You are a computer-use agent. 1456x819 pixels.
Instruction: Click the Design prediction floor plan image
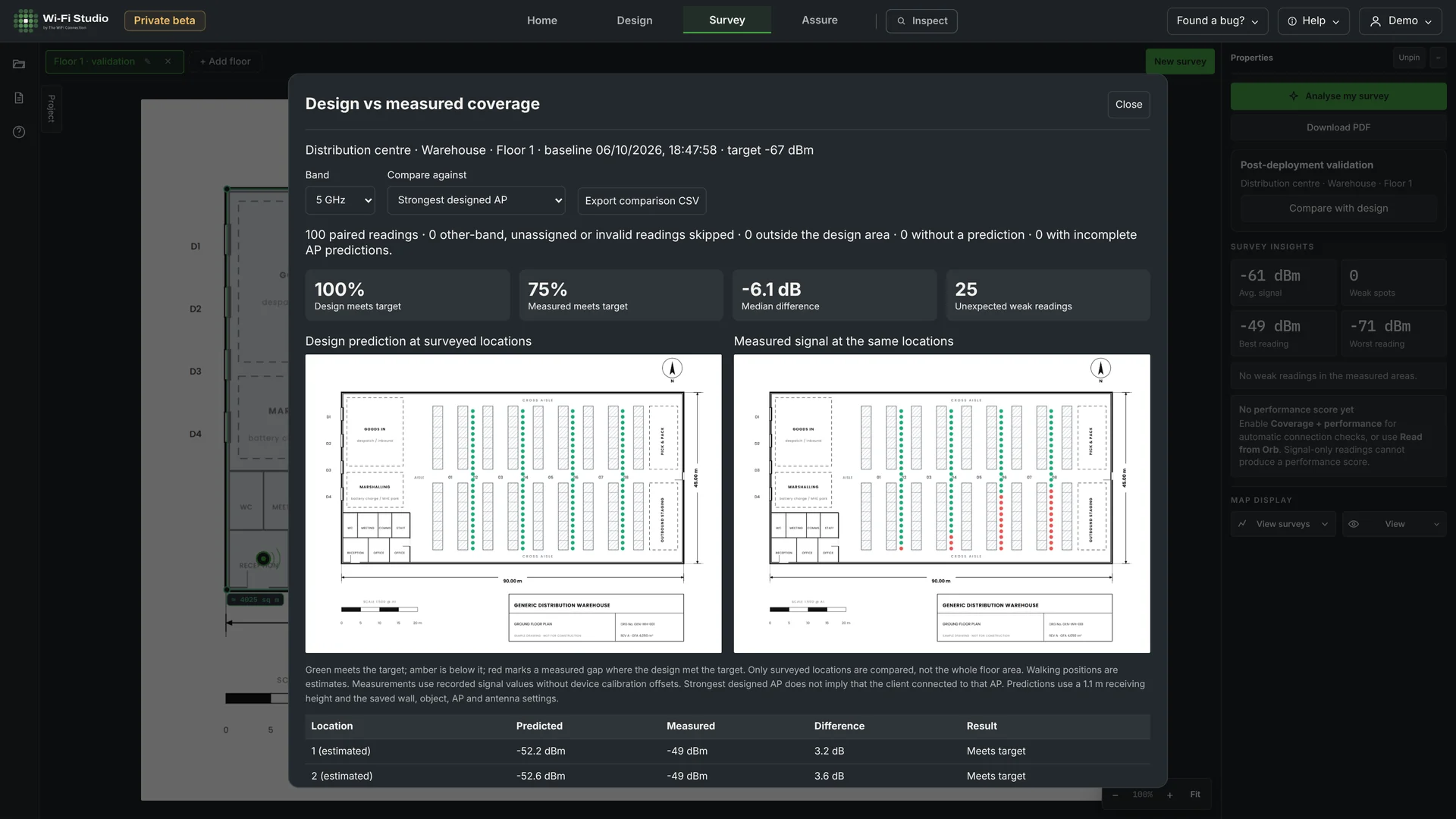pos(513,504)
